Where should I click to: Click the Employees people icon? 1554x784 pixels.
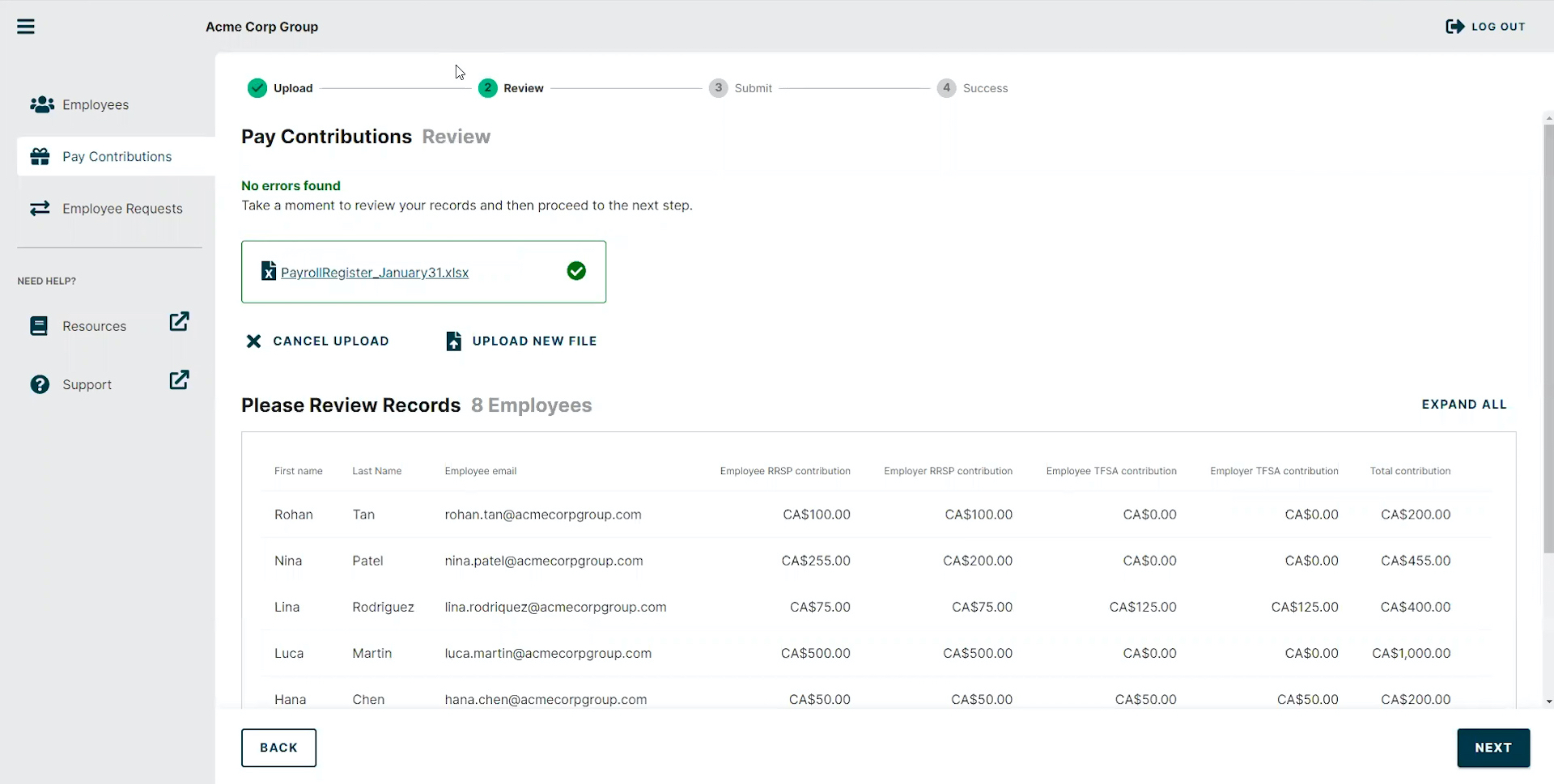42,104
